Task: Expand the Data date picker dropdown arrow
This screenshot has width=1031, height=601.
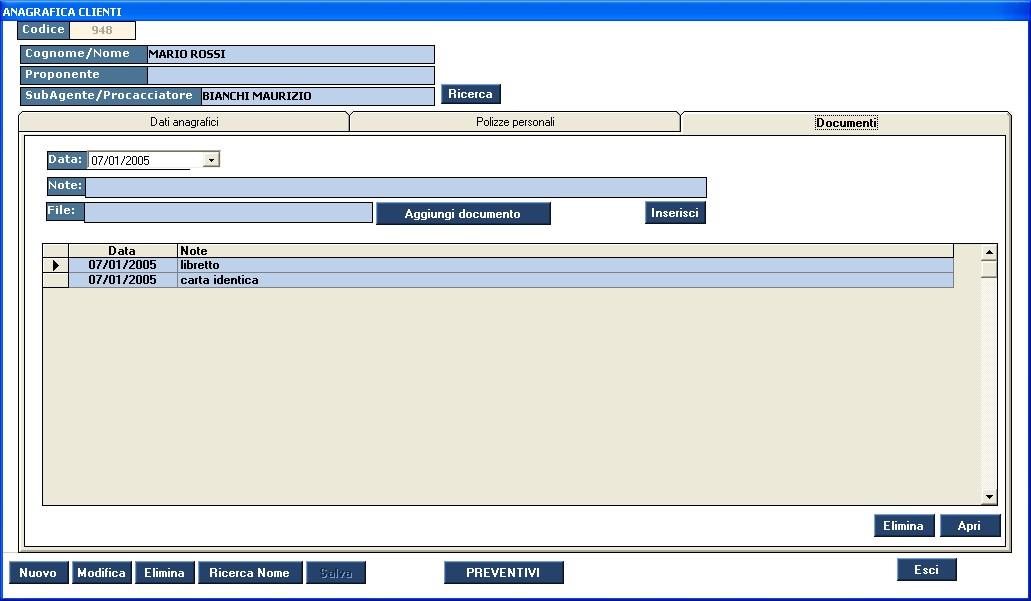Action: [x=211, y=160]
